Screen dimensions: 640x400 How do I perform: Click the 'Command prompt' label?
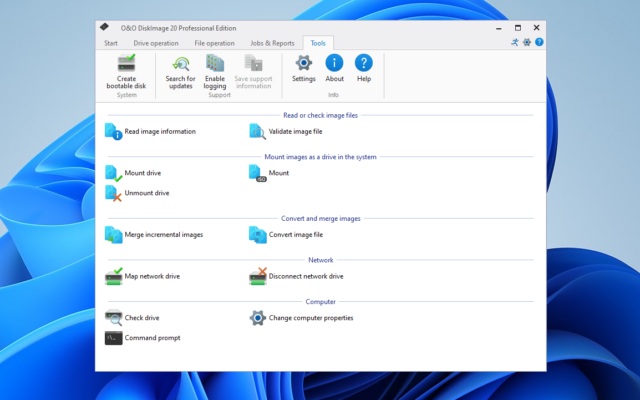click(x=152, y=338)
